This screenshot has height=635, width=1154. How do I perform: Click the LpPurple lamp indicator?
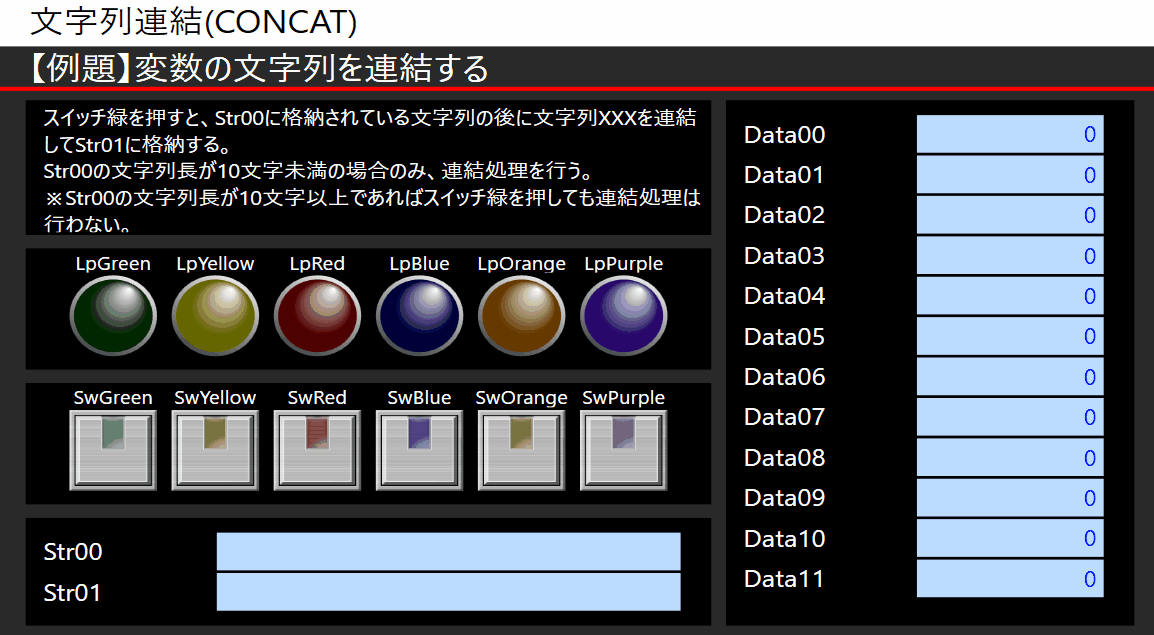pos(623,315)
